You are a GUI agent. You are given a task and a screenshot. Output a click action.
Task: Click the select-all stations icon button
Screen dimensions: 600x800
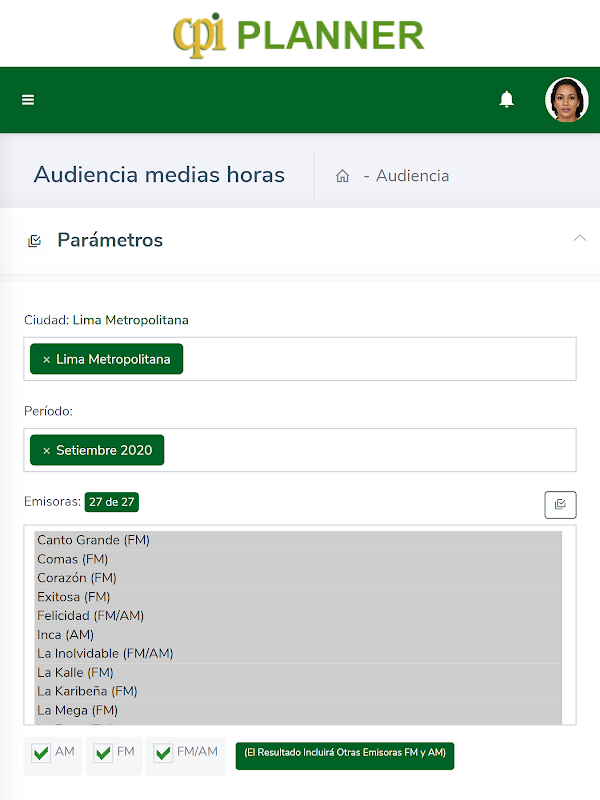560,505
